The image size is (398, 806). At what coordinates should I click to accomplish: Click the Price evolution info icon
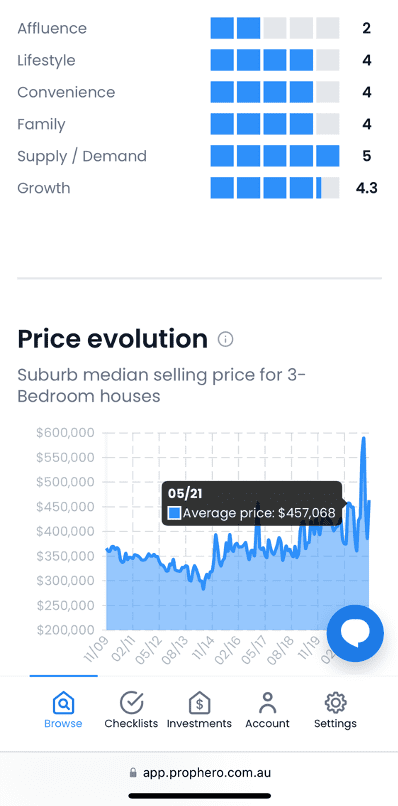[x=225, y=339]
